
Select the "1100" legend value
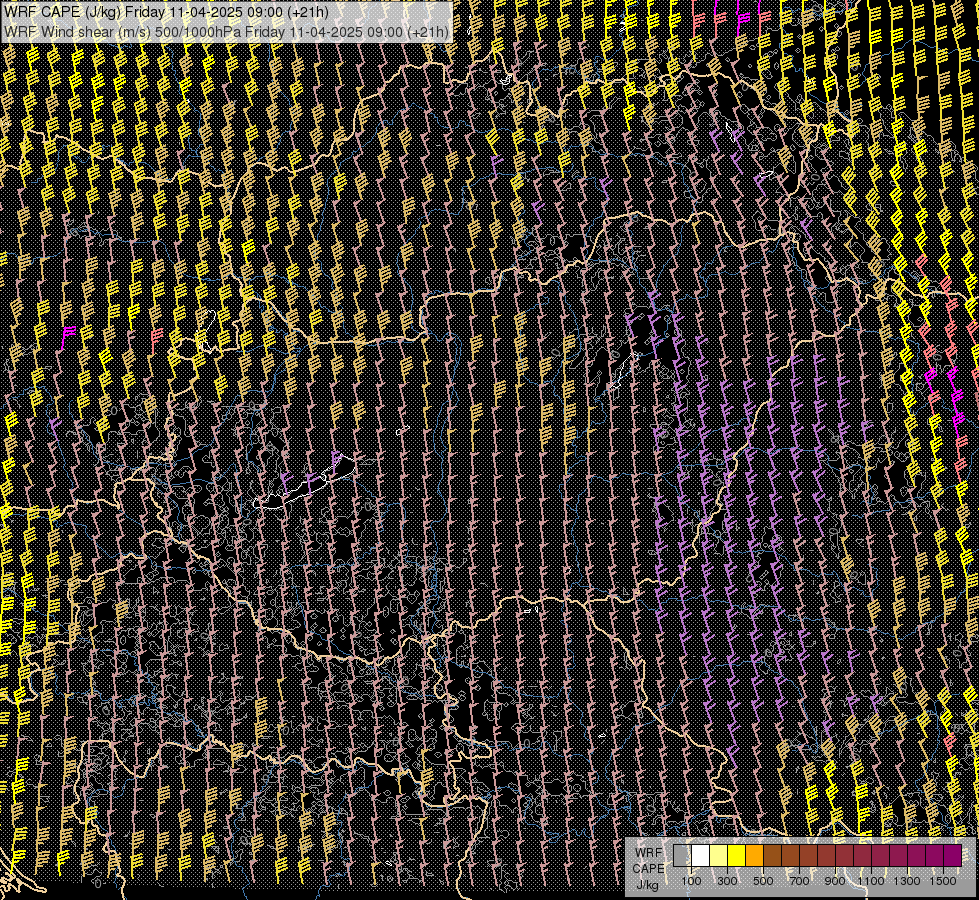[x=871, y=881]
